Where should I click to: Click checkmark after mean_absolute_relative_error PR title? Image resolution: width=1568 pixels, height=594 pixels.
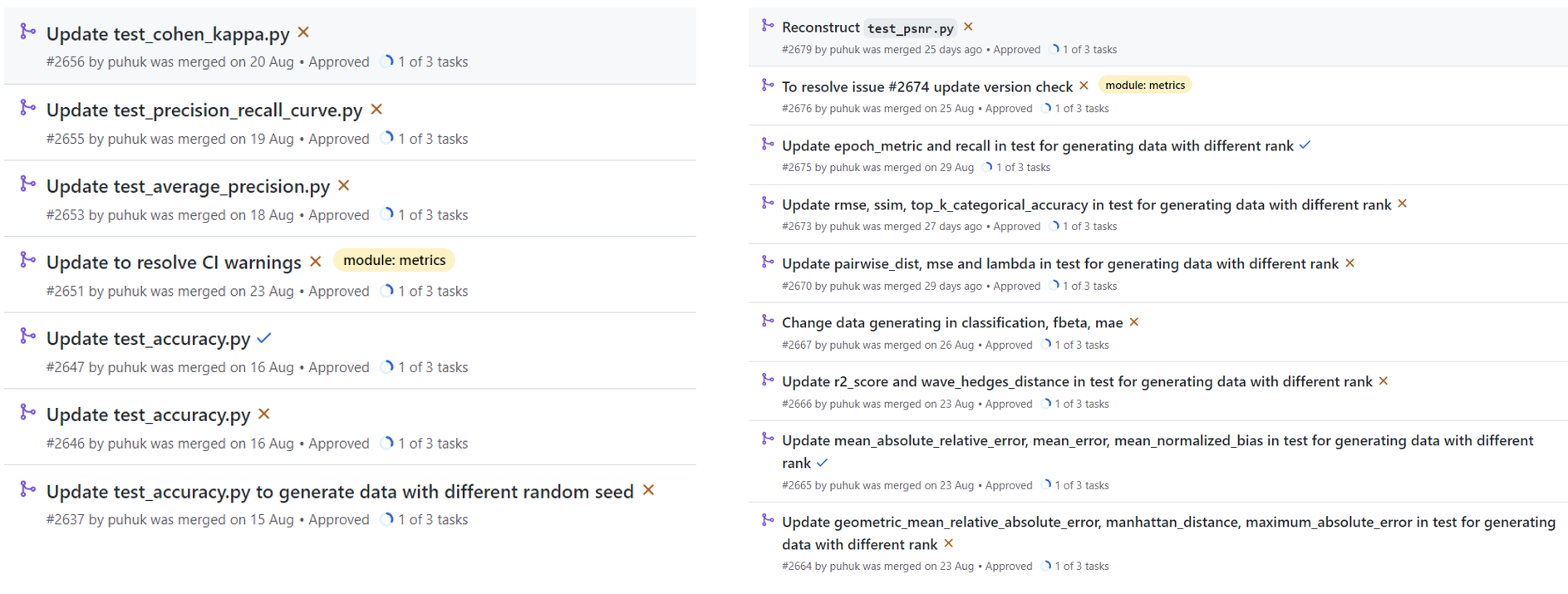(x=822, y=463)
